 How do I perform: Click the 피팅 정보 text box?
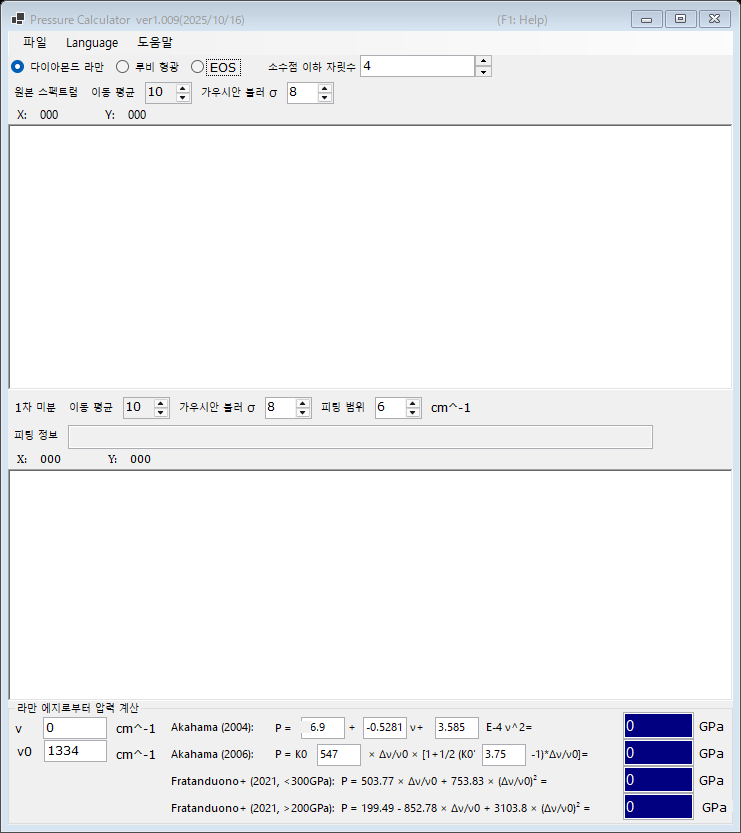(x=360, y=437)
